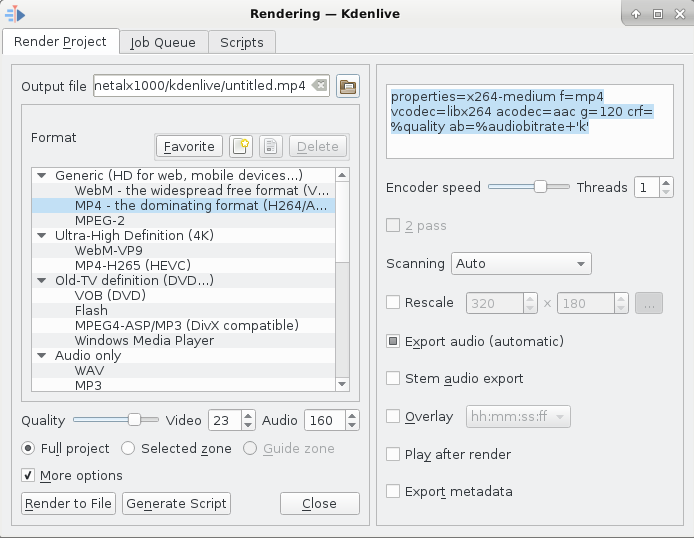The width and height of the screenshot is (694, 538).
Task: Switch to the Render Project tab
Action: 60,42
